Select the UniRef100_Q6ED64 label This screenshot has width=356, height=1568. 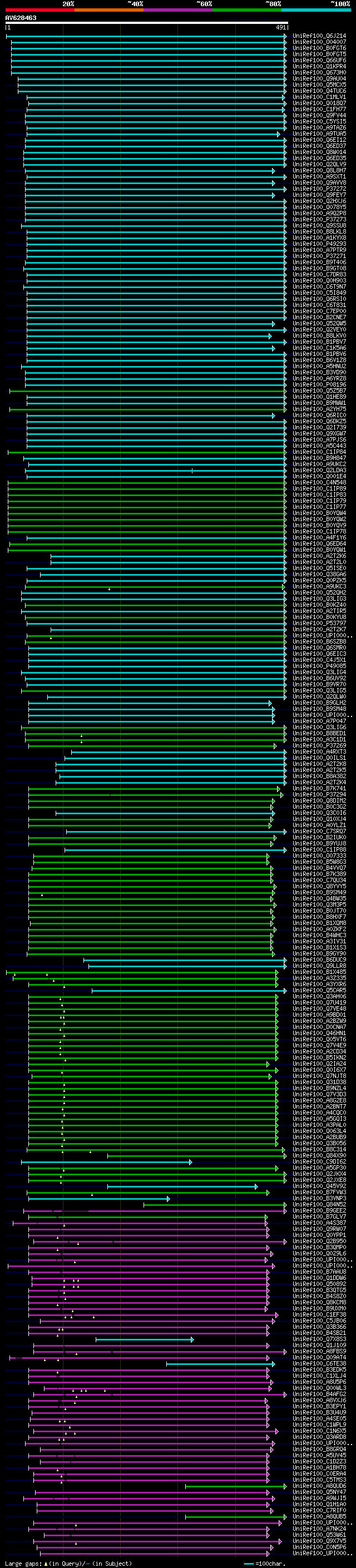coord(319,543)
